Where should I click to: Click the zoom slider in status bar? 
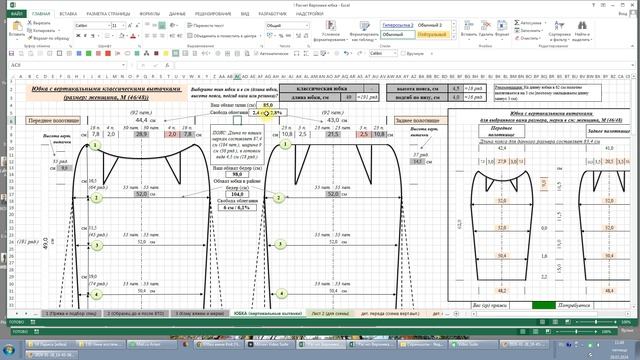[596, 322]
